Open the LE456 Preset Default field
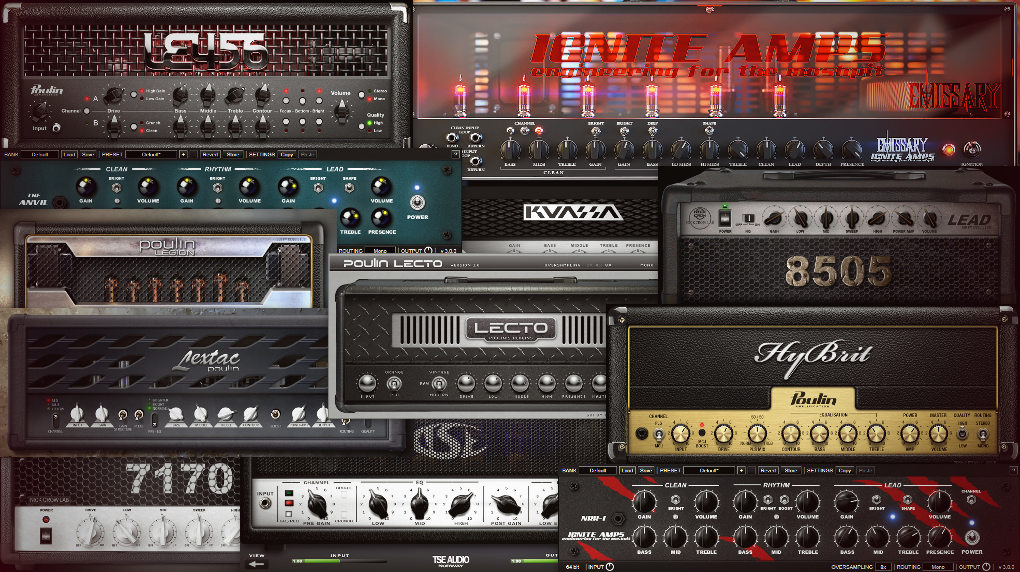 click(151, 154)
